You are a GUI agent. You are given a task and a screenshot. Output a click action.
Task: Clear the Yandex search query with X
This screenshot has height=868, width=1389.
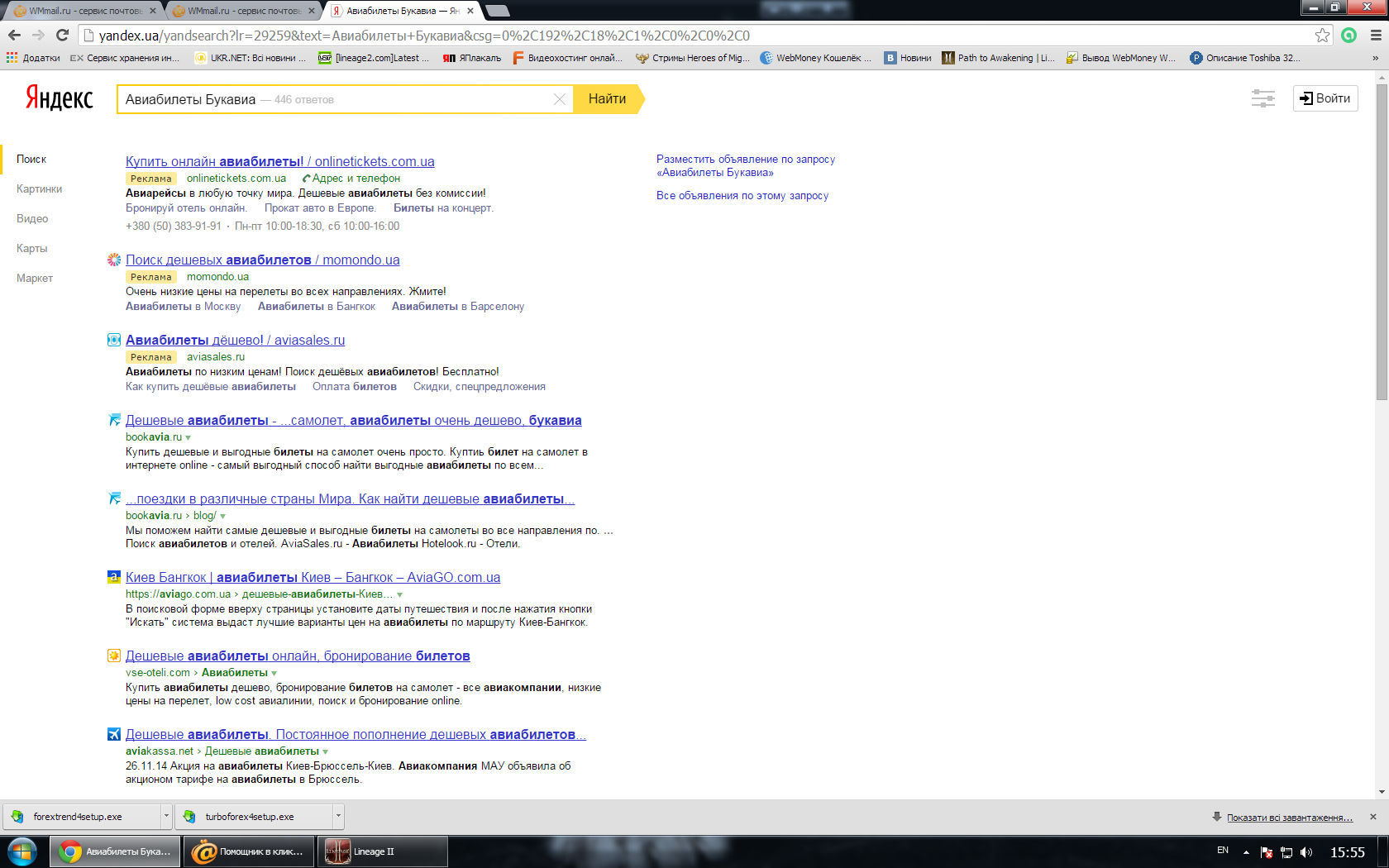[560, 99]
